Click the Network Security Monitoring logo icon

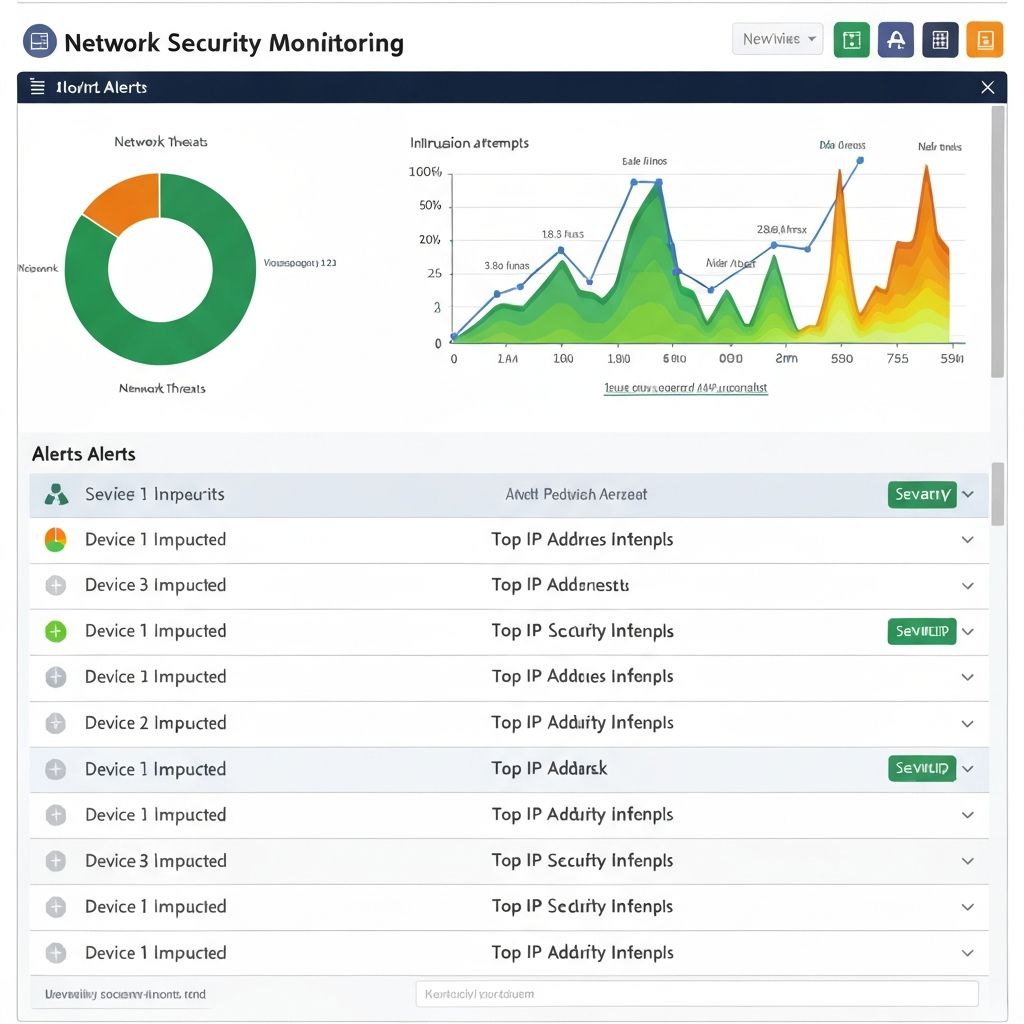(39, 42)
